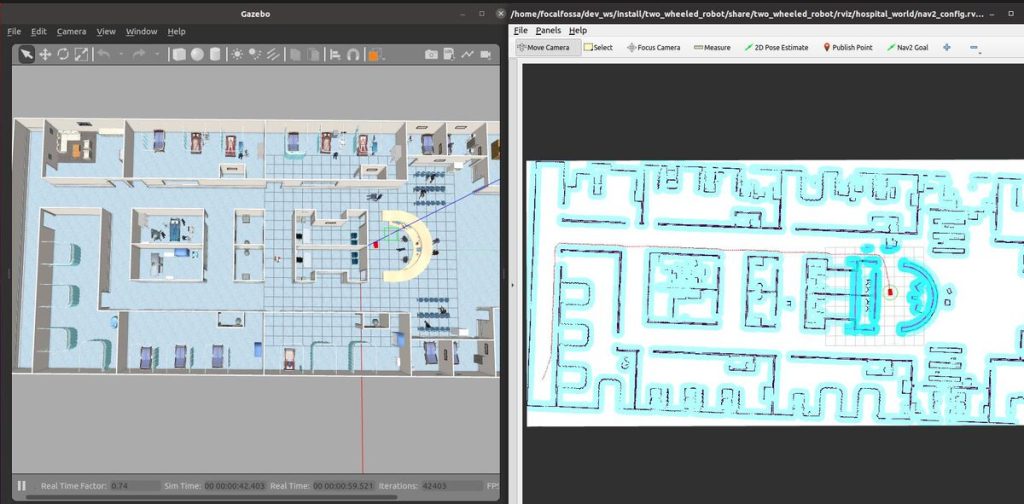The image size is (1024, 504).
Task: Add a point light from Gazebo toolbar
Action: 237,54
